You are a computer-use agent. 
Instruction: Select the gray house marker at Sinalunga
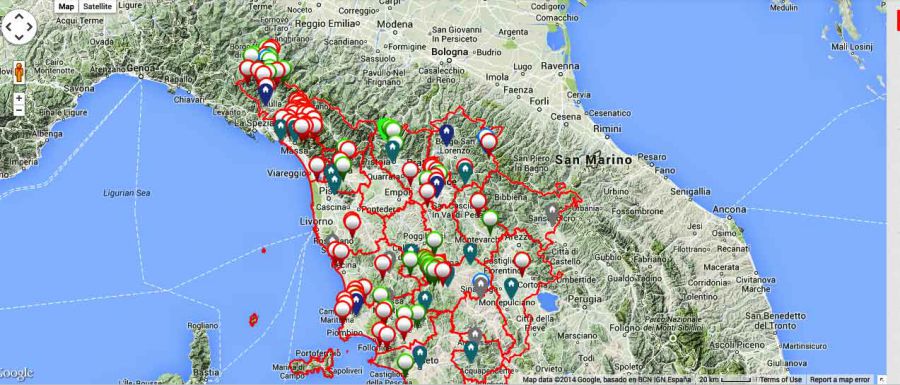[481, 287]
